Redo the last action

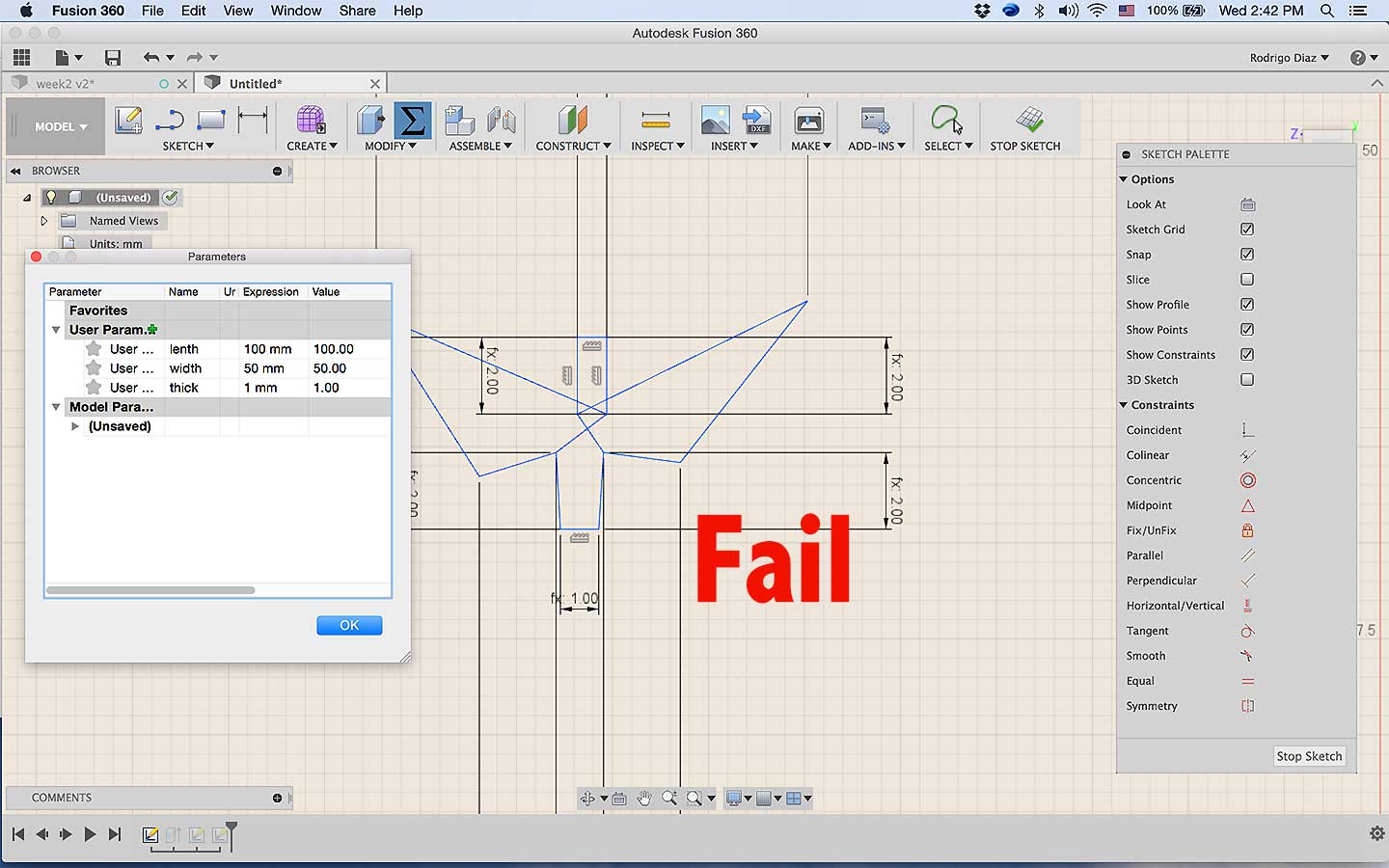coord(194,58)
